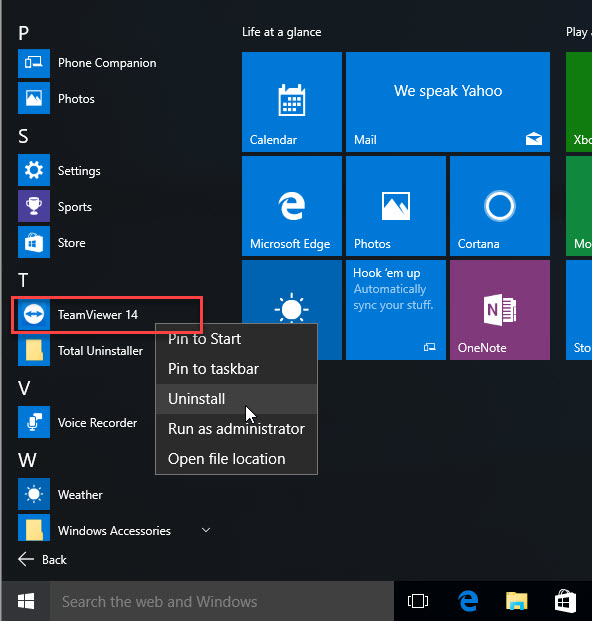Select Uninstall in the context menu
Viewport: 592px width, 621px height.
click(x=236, y=399)
